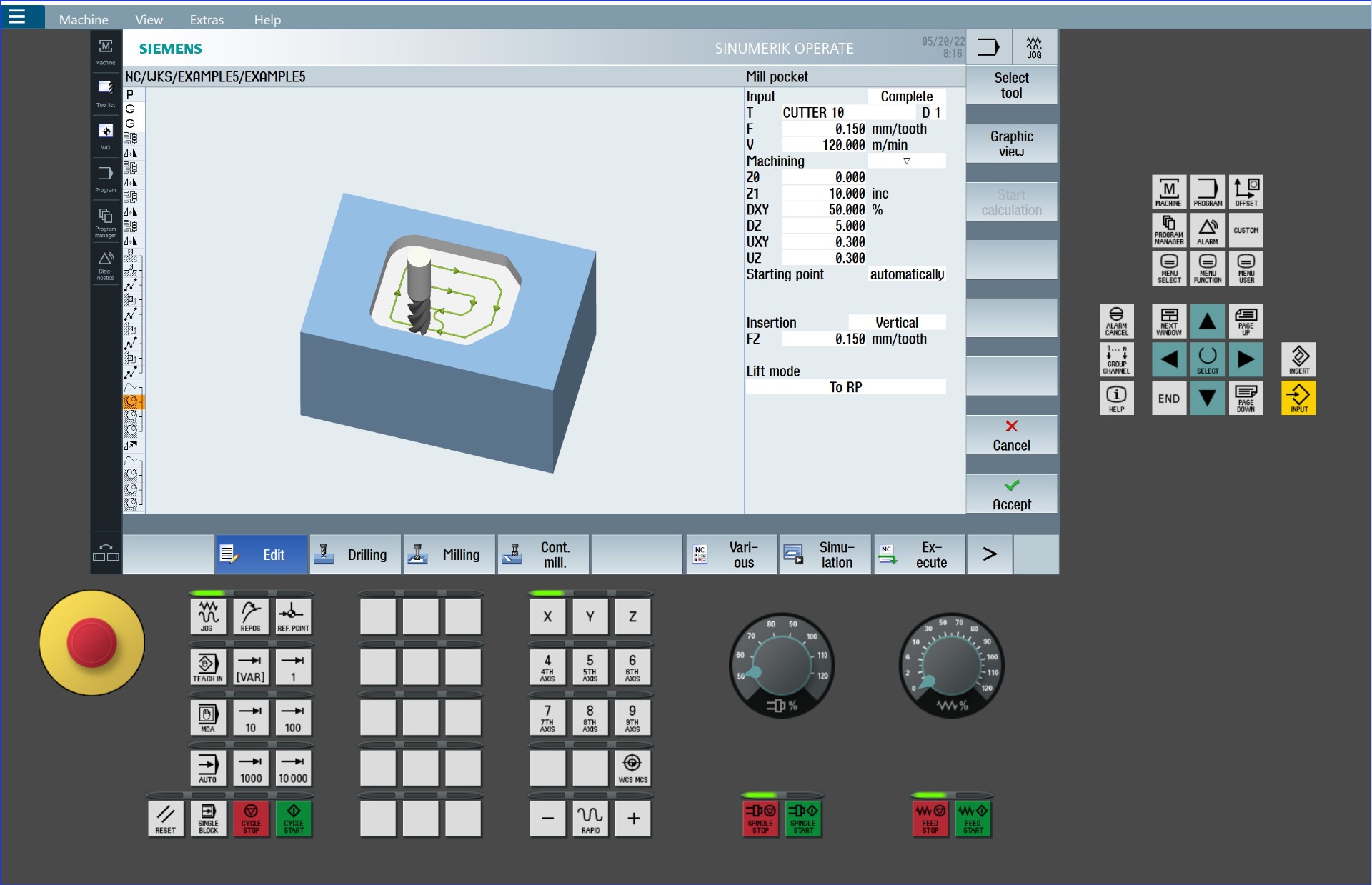Click the HELP key
The height and width of the screenshot is (885, 1372).
(1116, 398)
